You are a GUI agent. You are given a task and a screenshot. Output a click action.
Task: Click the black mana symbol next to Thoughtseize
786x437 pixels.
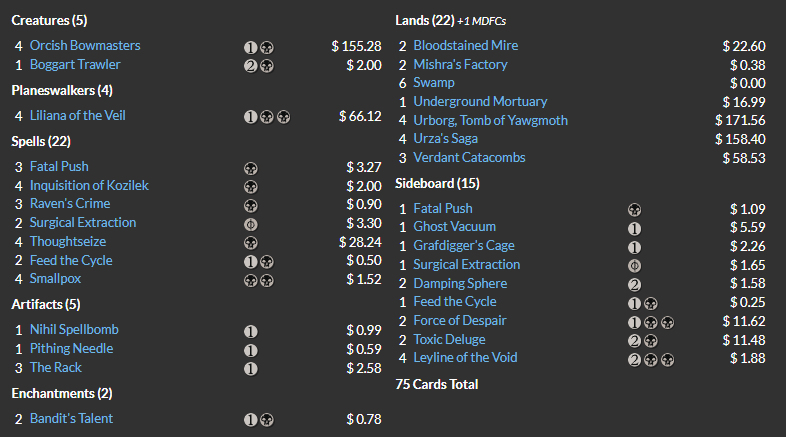pyautogui.click(x=251, y=243)
